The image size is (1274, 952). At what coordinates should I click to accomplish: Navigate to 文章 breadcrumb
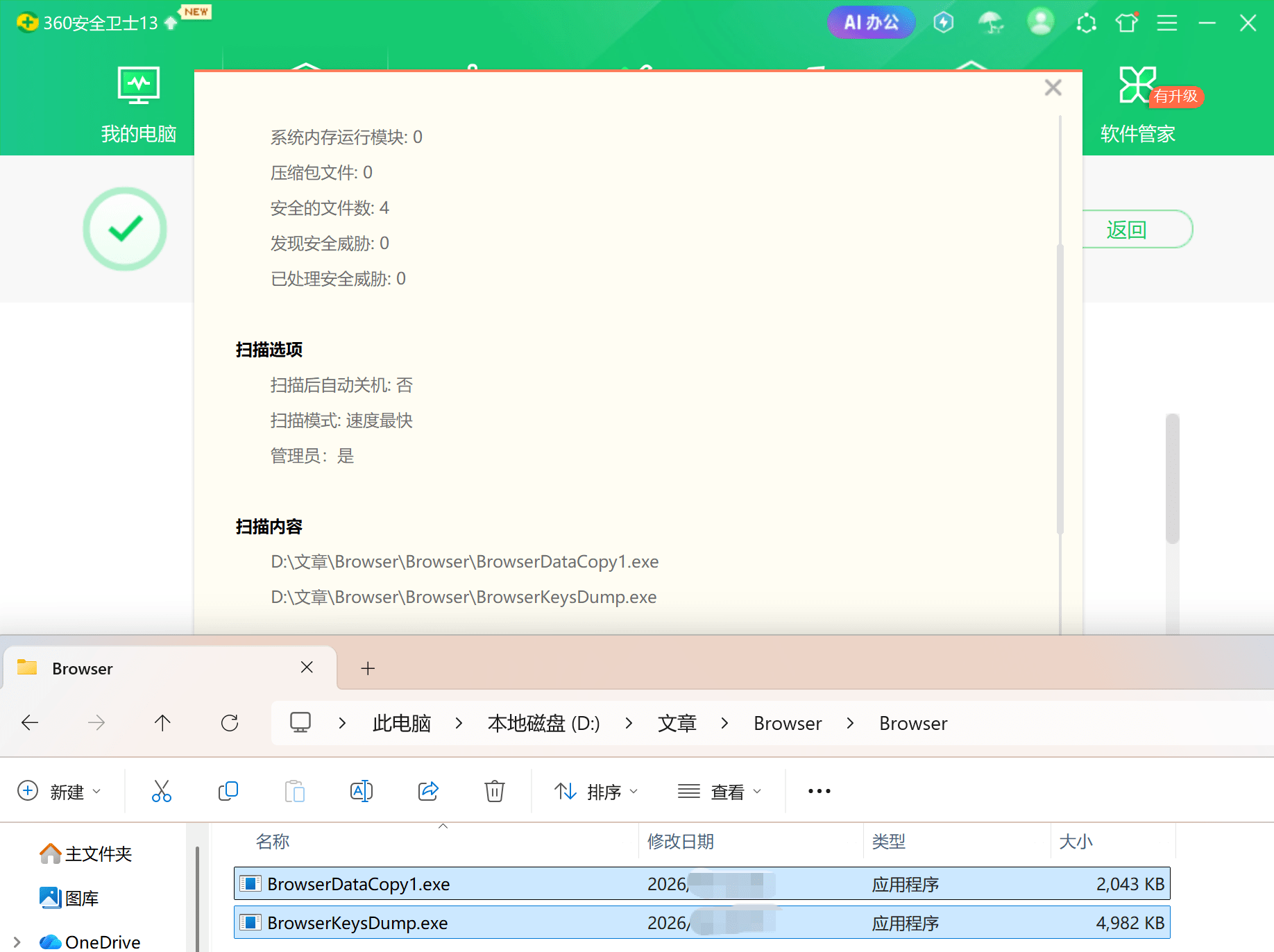tap(677, 723)
